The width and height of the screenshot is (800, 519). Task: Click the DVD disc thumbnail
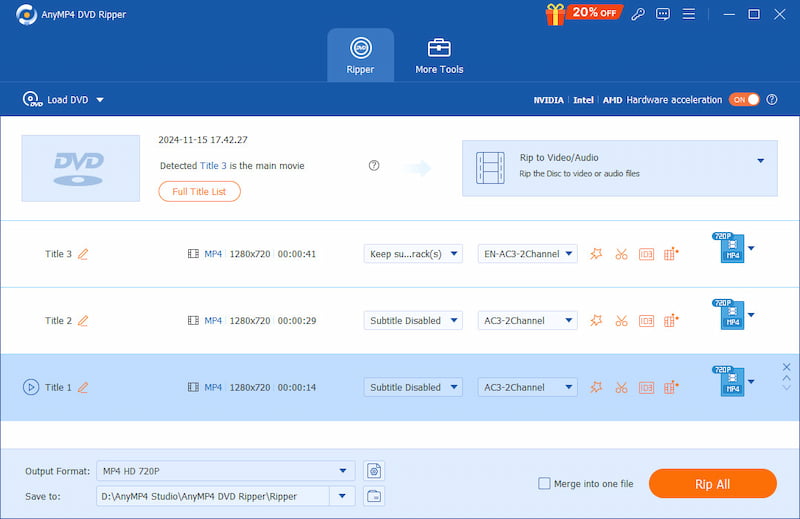click(x=80, y=167)
